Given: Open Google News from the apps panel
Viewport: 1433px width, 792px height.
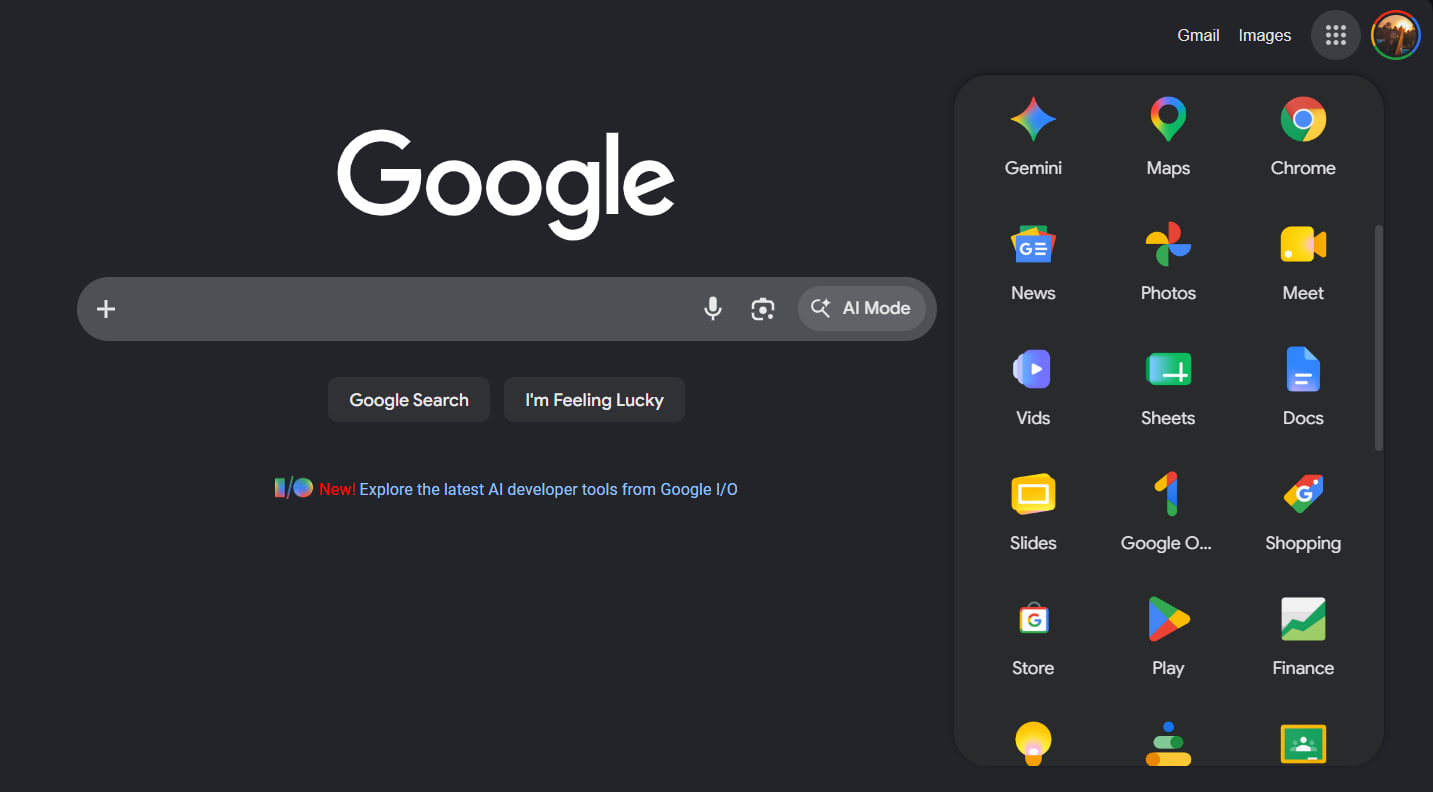Looking at the screenshot, I should point(1033,262).
